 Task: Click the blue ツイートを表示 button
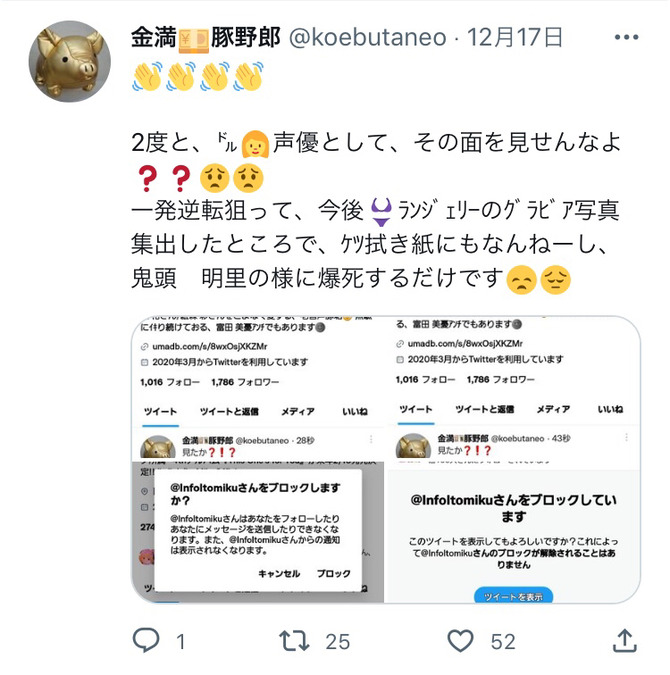click(x=513, y=595)
